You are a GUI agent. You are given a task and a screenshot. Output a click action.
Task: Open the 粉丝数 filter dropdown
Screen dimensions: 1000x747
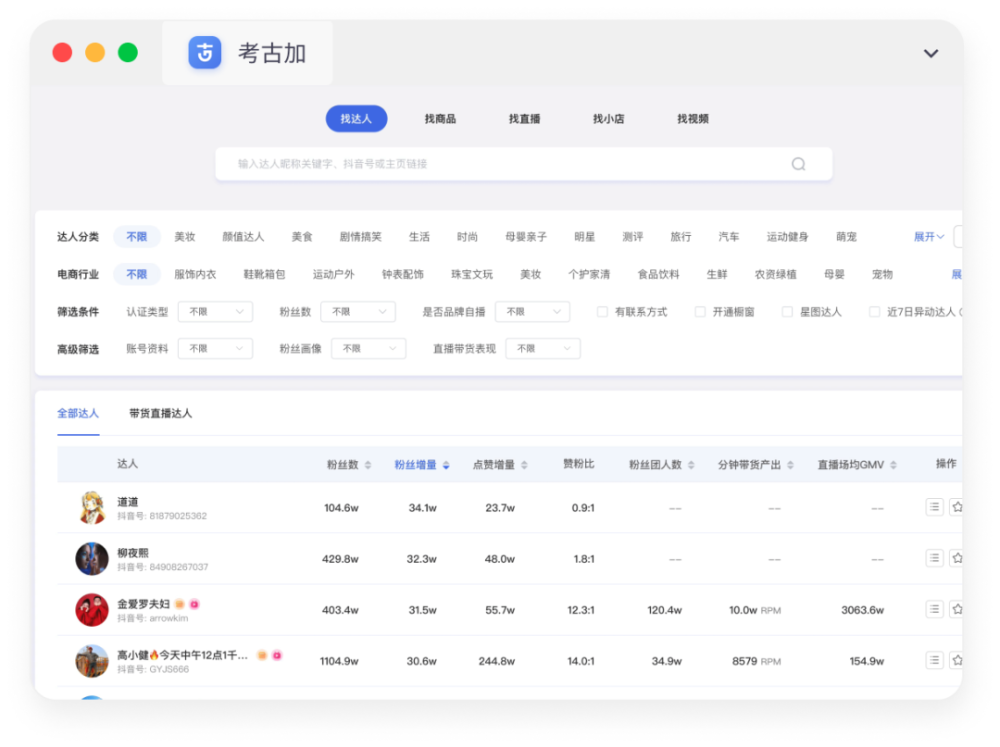358,312
